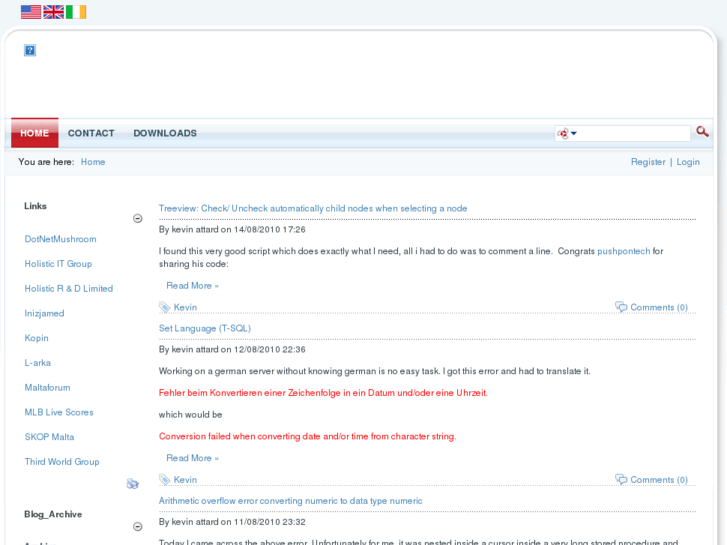
Task: Open the DotNetMushroom link
Action: click(61, 239)
